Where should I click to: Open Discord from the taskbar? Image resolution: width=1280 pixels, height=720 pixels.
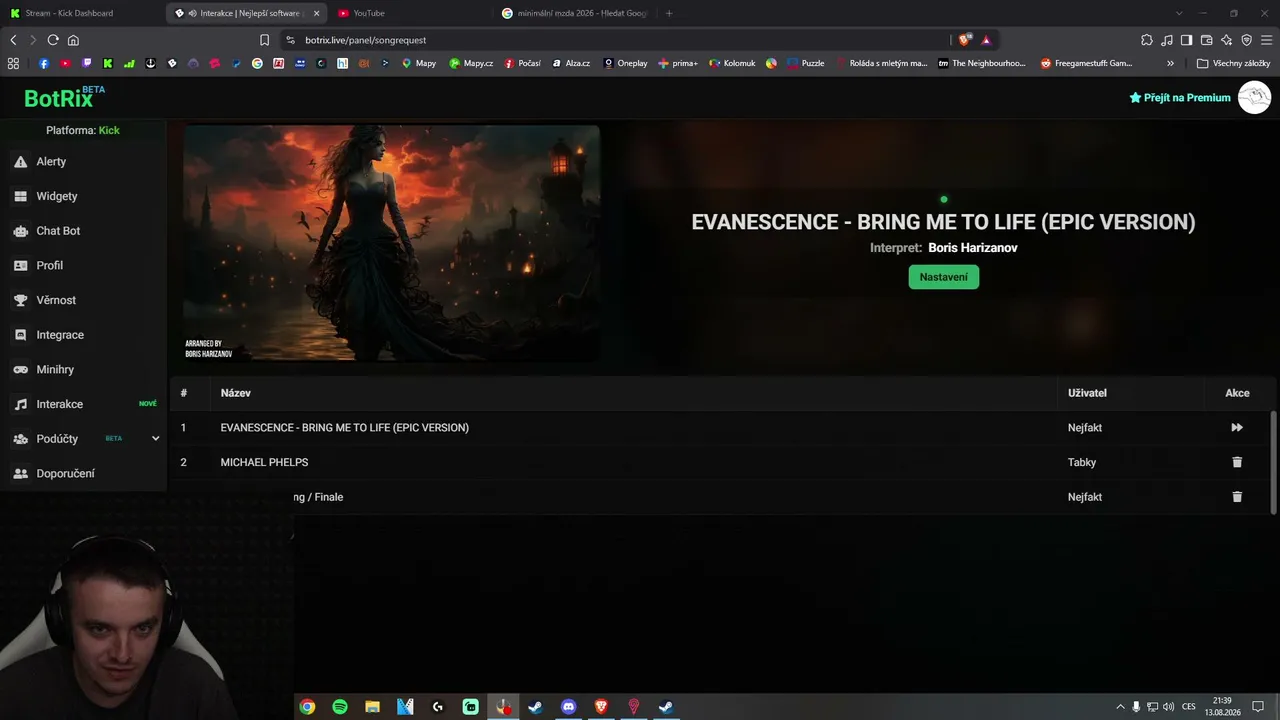[x=569, y=707]
